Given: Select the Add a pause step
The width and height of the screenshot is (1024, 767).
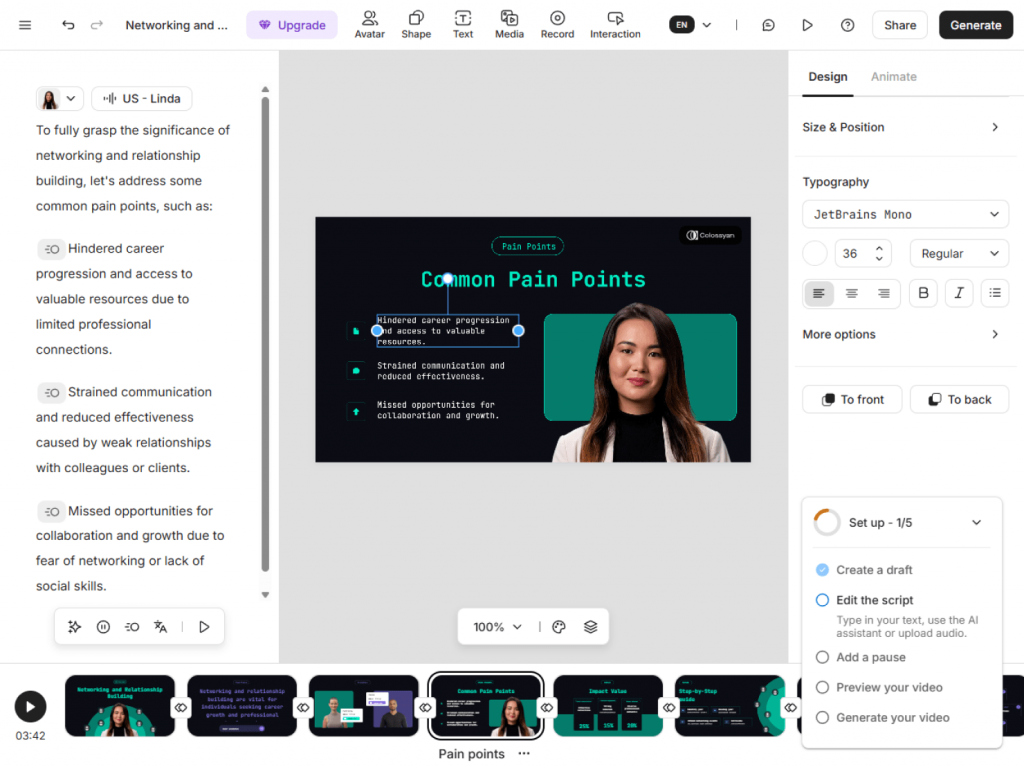Looking at the screenshot, I should (x=871, y=657).
